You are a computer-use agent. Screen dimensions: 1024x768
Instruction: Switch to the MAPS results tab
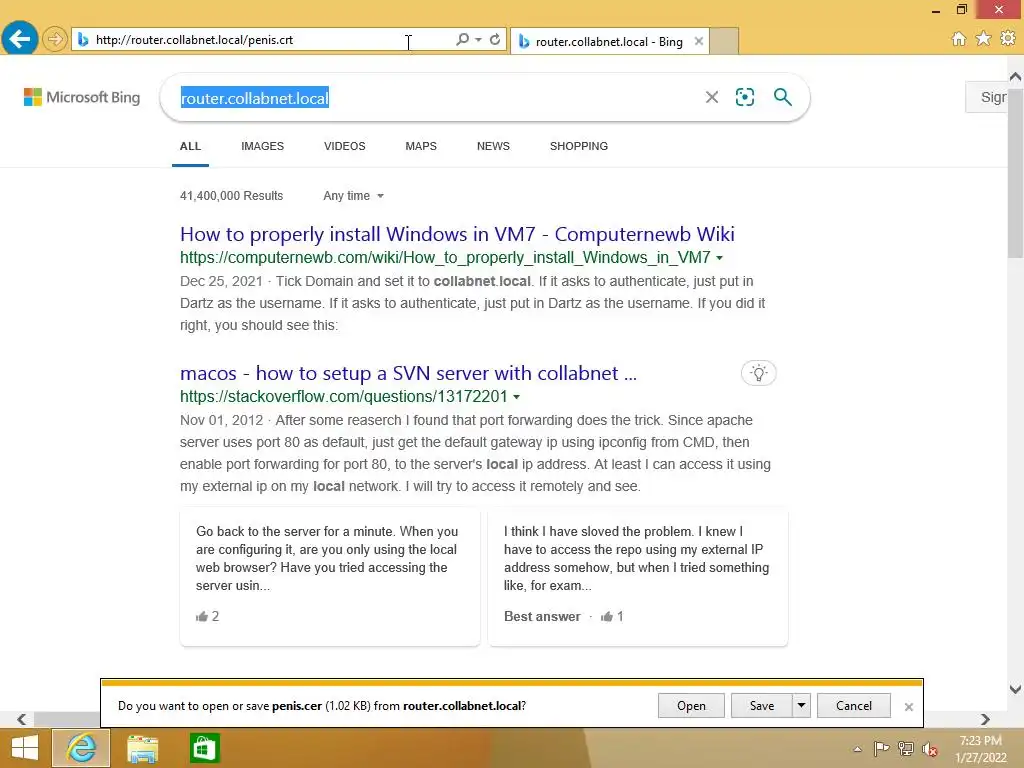(421, 146)
